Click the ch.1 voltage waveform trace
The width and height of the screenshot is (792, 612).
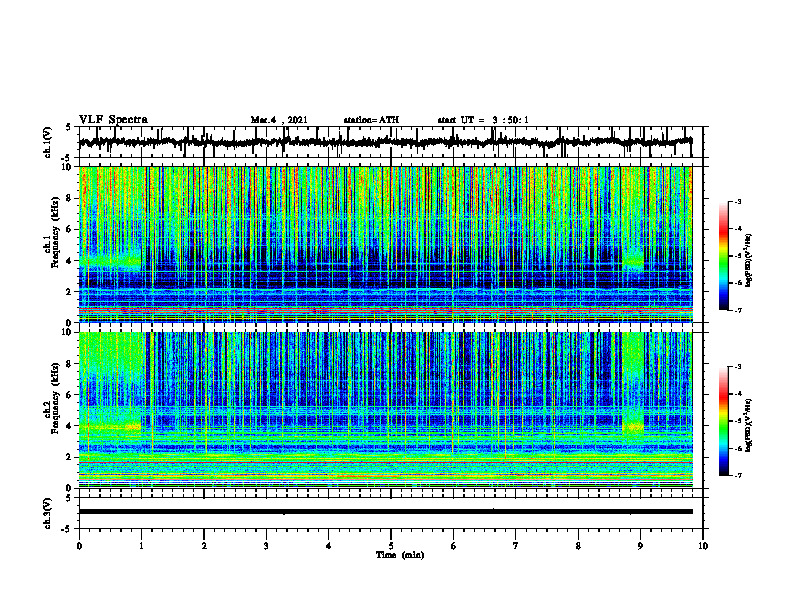[x=385, y=142]
